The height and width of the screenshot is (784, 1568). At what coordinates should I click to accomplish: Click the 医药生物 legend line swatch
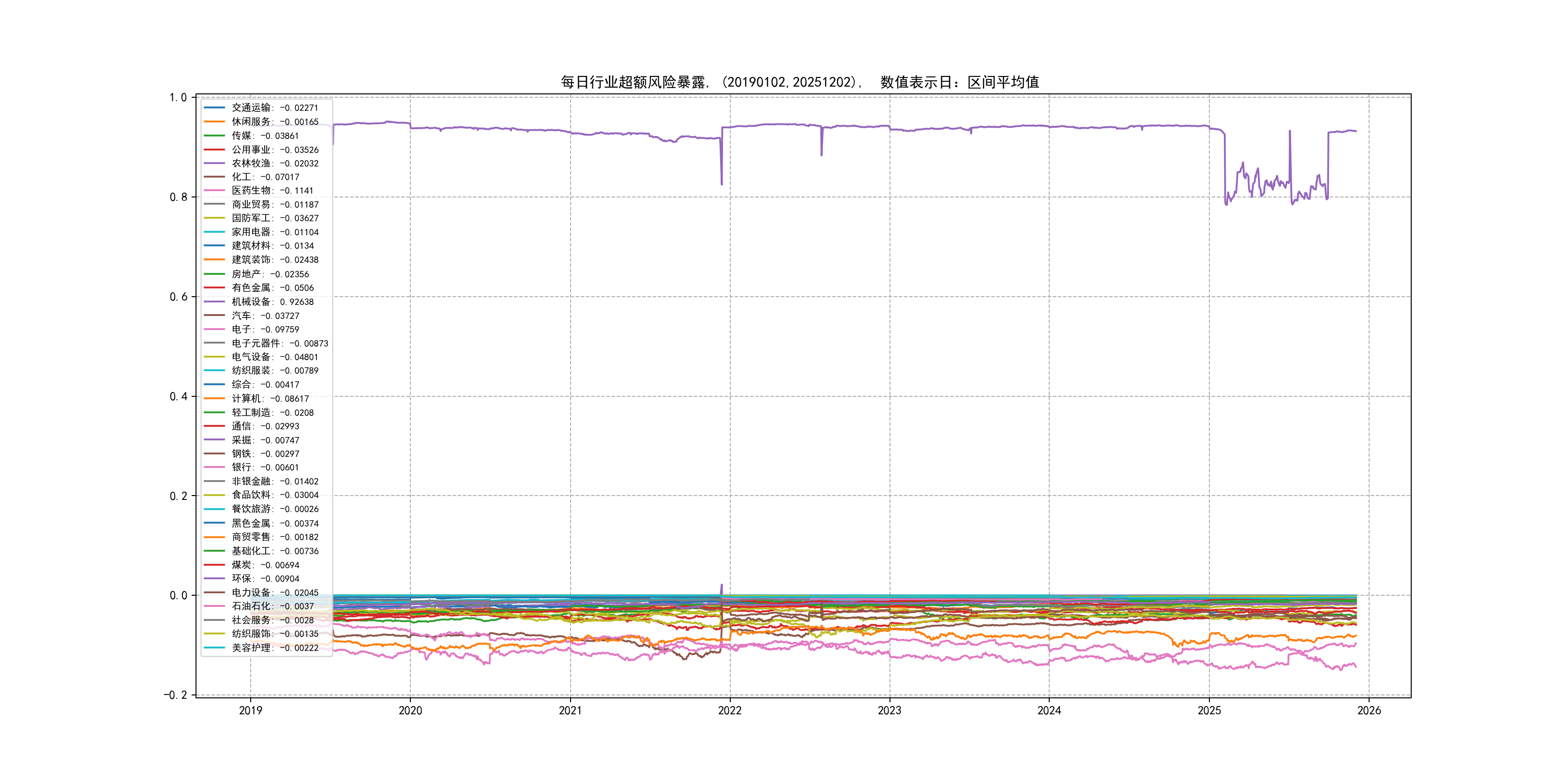point(214,191)
